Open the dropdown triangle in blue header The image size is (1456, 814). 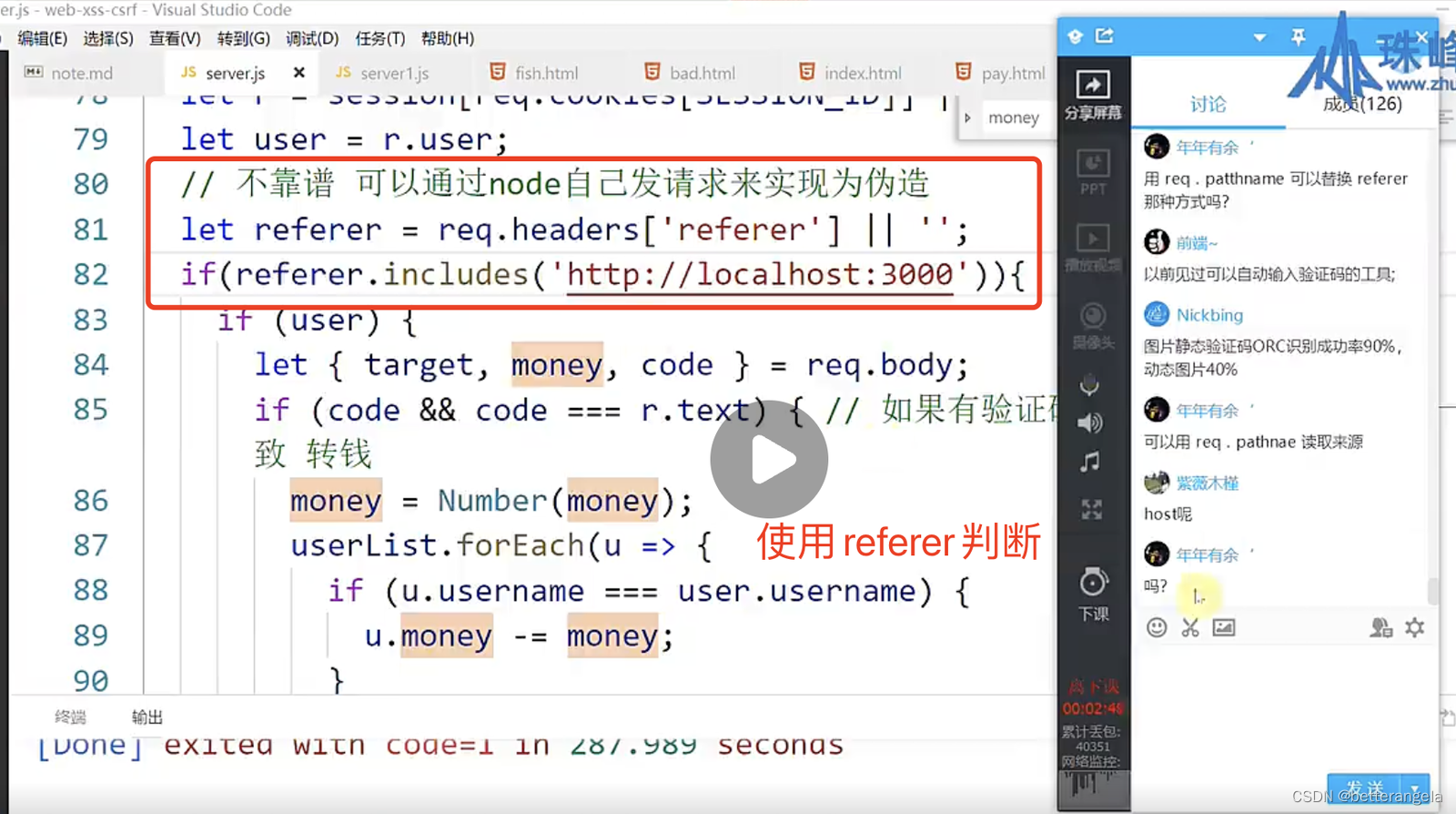pos(1259,37)
